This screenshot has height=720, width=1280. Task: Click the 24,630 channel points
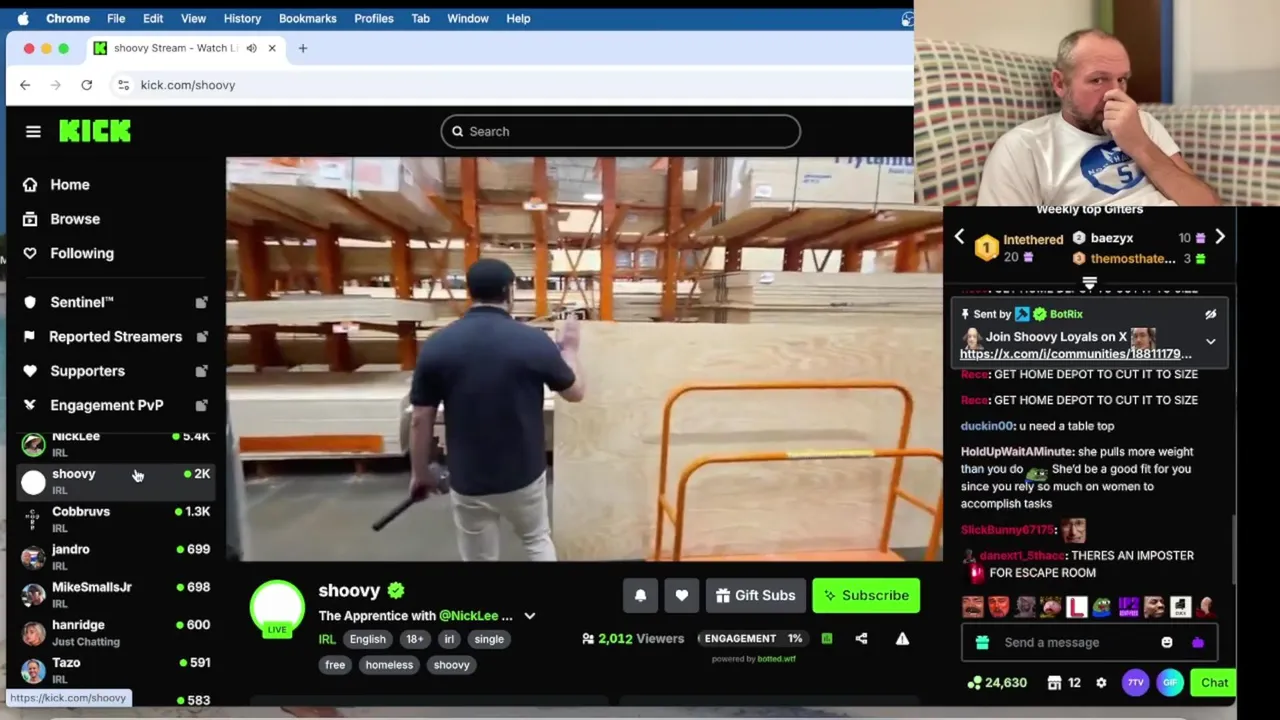pos(997,683)
